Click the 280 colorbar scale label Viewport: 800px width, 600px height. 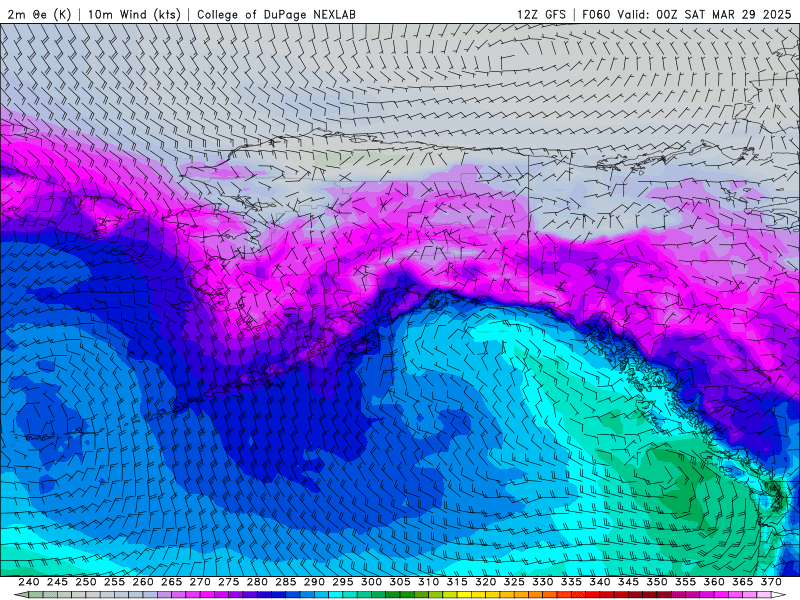pyautogui.click(x=257, y=582)
